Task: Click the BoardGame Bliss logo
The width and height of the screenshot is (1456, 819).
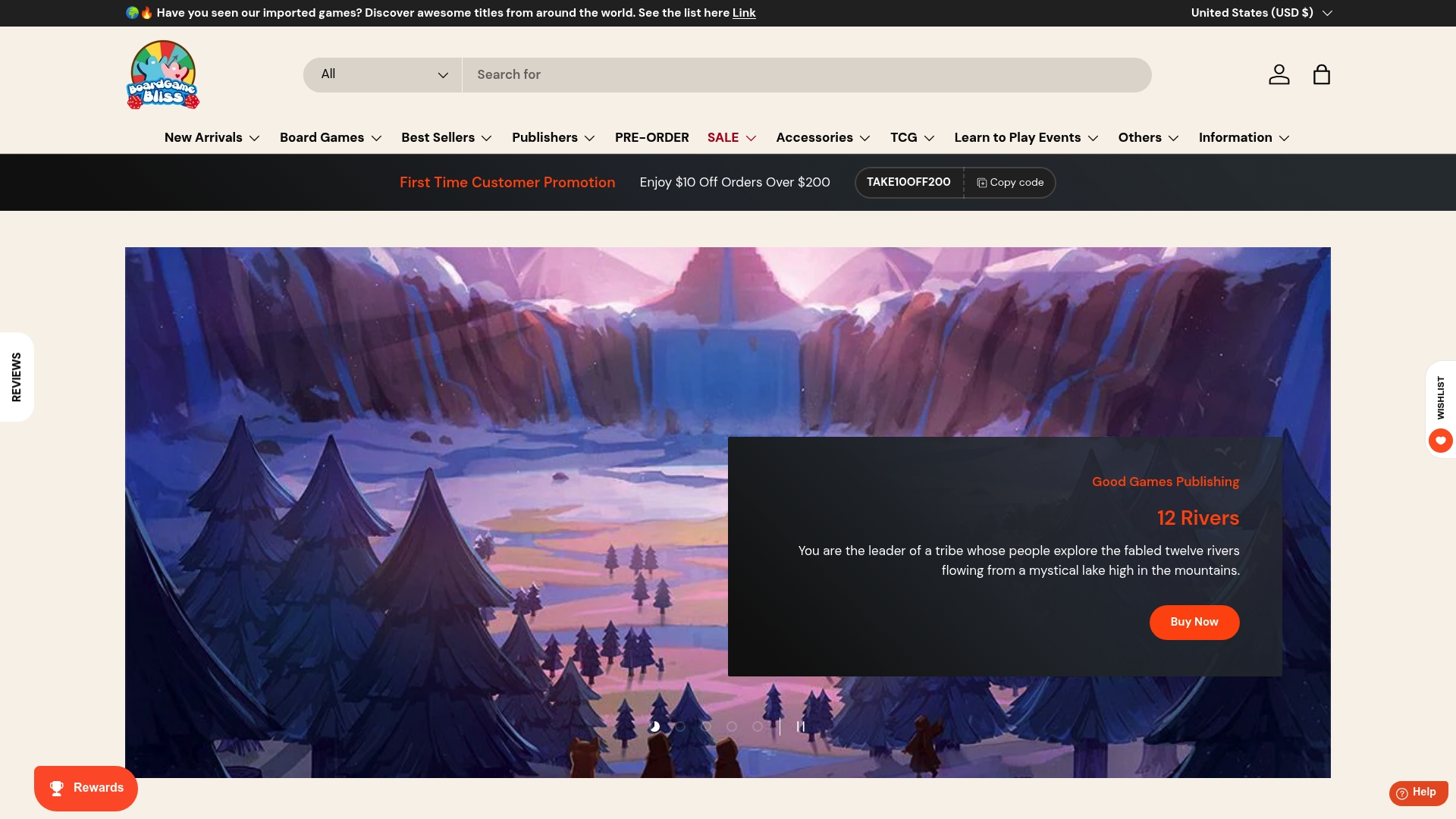Action: [162, 74]
